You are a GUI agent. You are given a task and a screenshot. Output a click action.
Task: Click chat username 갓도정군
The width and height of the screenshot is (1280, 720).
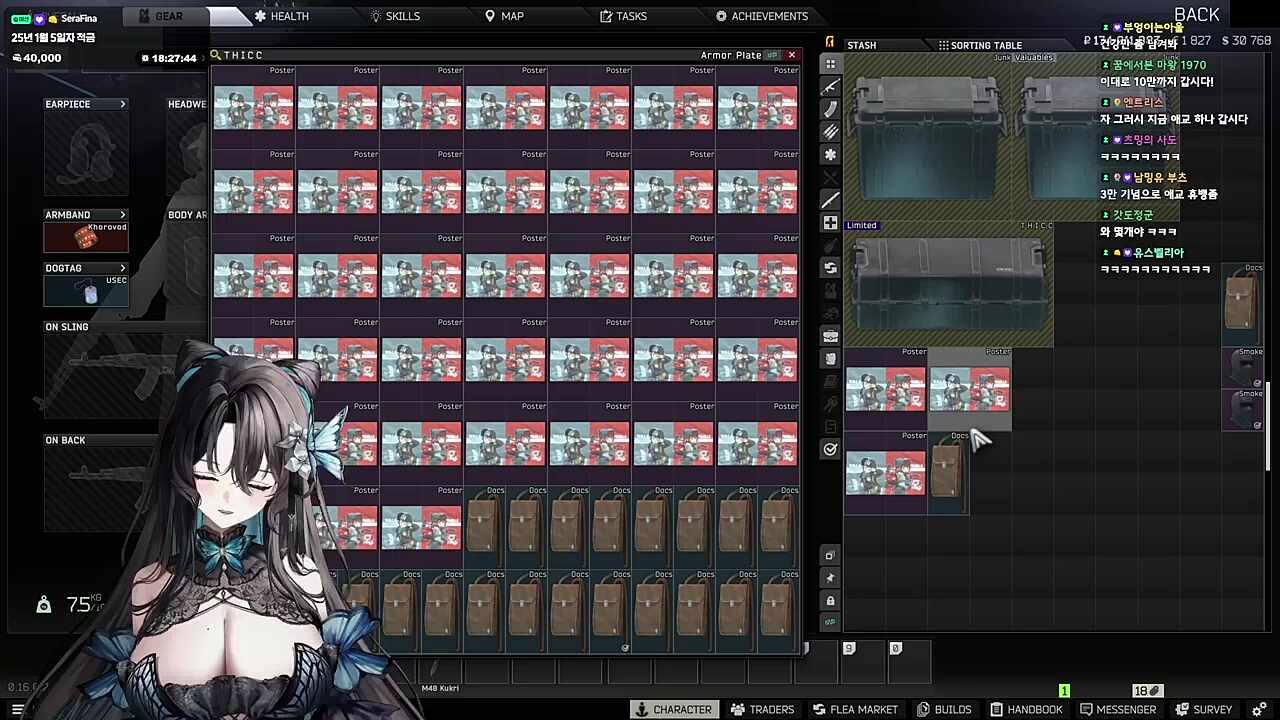(1133, 215)
